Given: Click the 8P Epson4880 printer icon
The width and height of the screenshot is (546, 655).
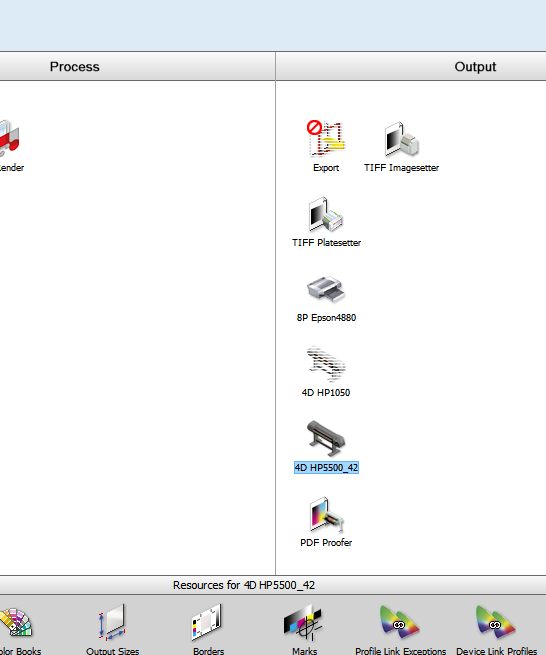Looking at the screenshot, I should pyautogui.click(x=326, y=289).
